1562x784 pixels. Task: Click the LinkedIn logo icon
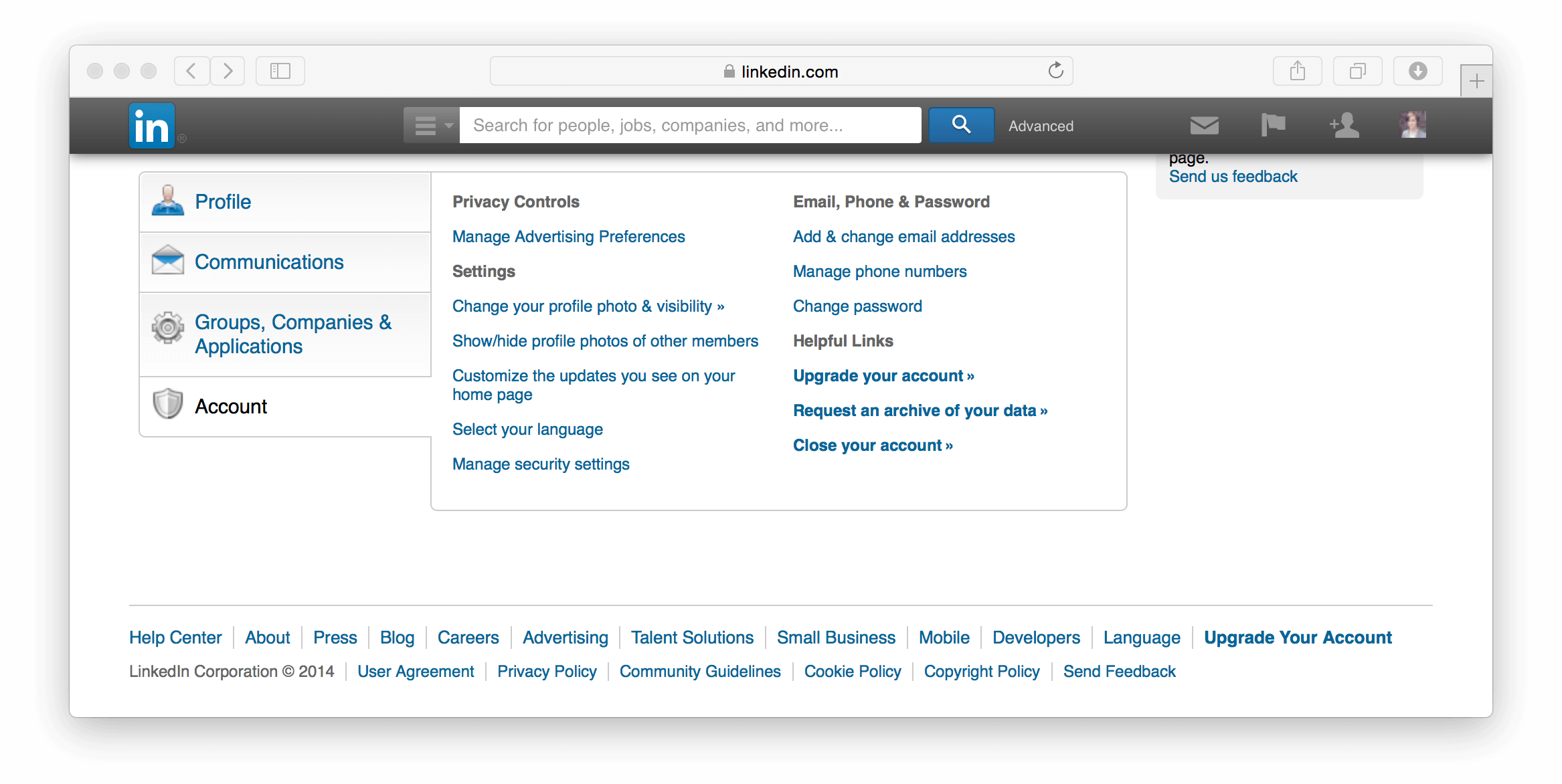152,126
